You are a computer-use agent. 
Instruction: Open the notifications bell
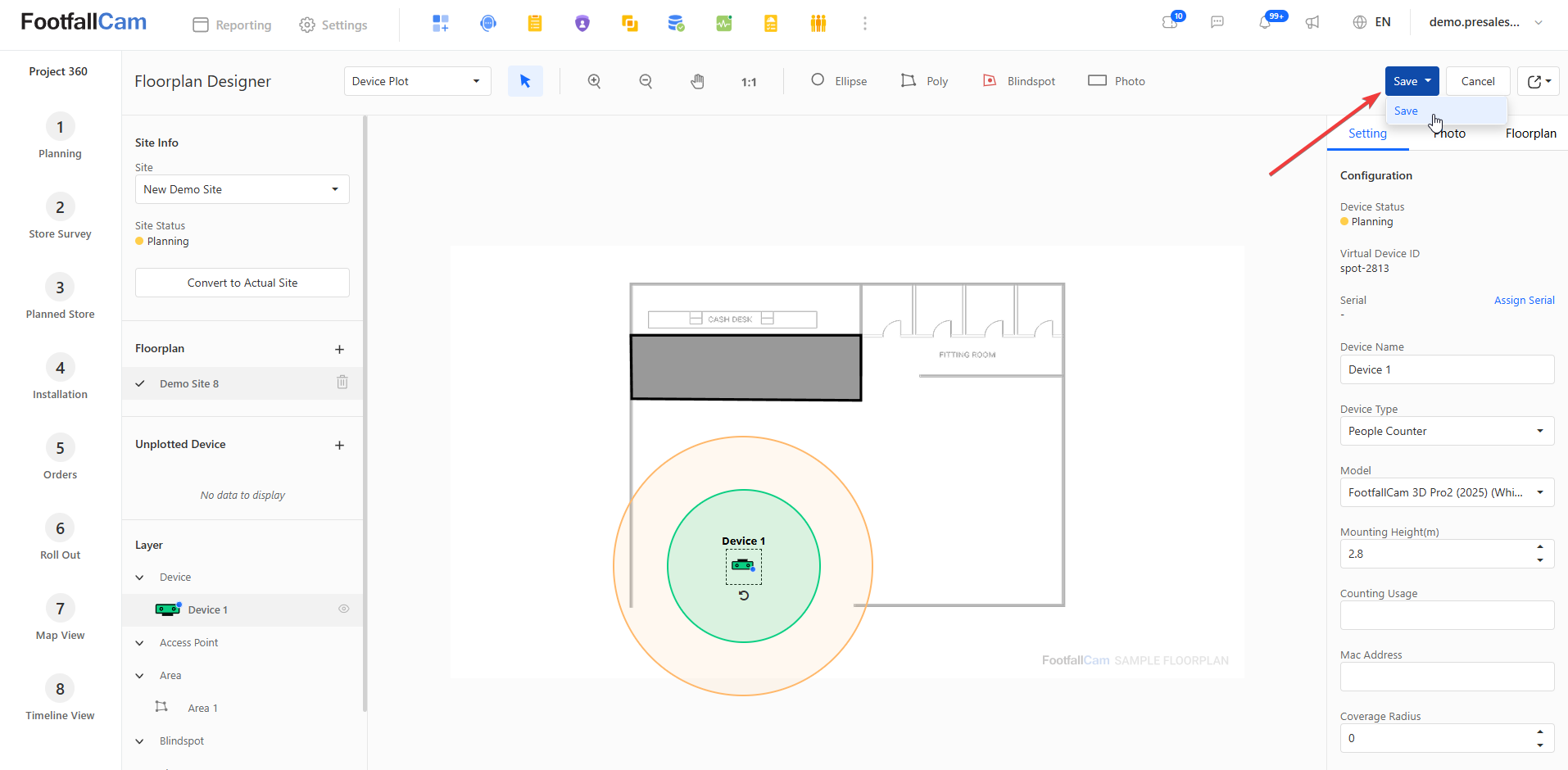click(x=1265, y=22)
